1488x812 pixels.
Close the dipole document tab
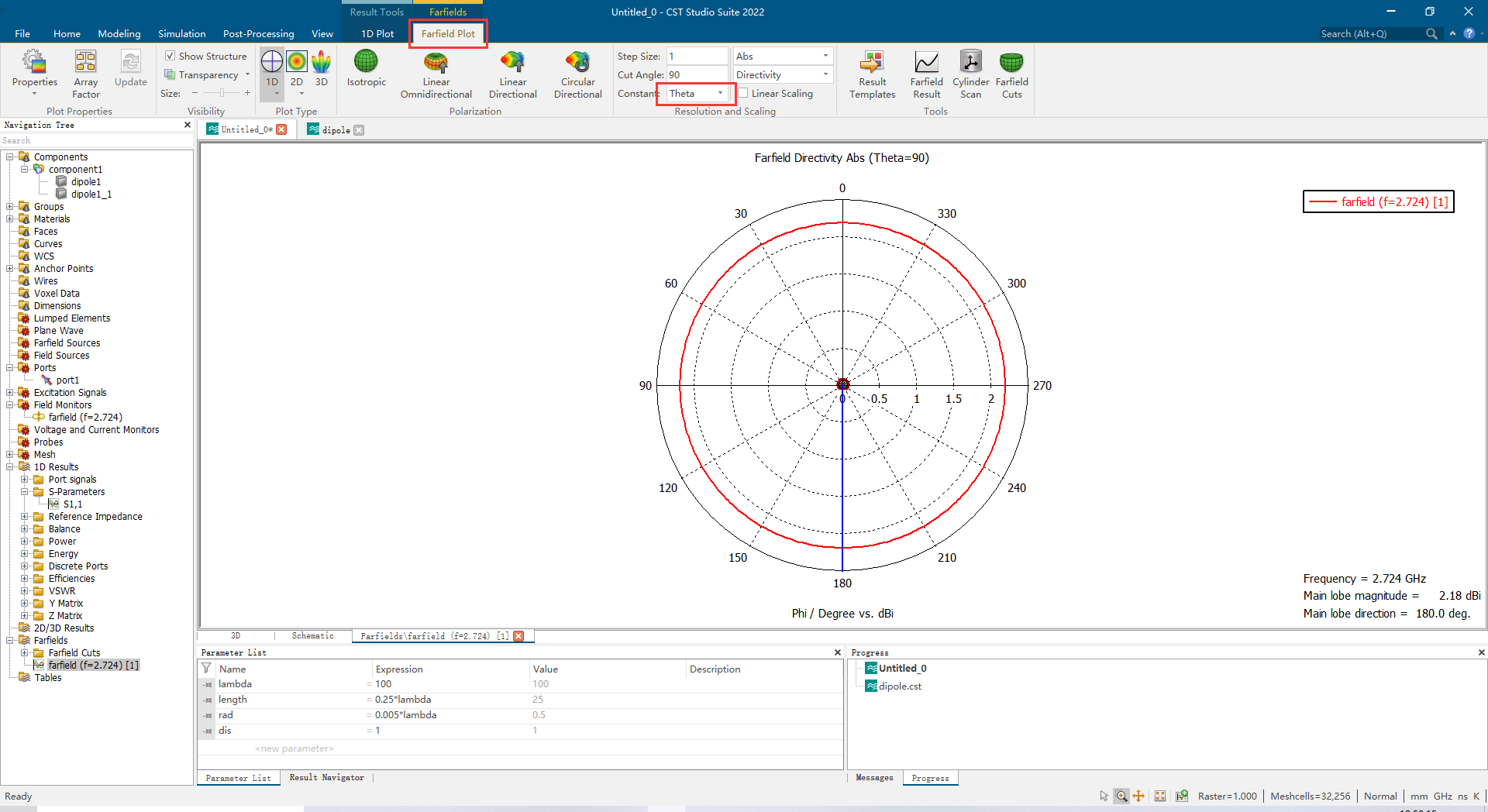pyautogui.click(x=359, y=130)
